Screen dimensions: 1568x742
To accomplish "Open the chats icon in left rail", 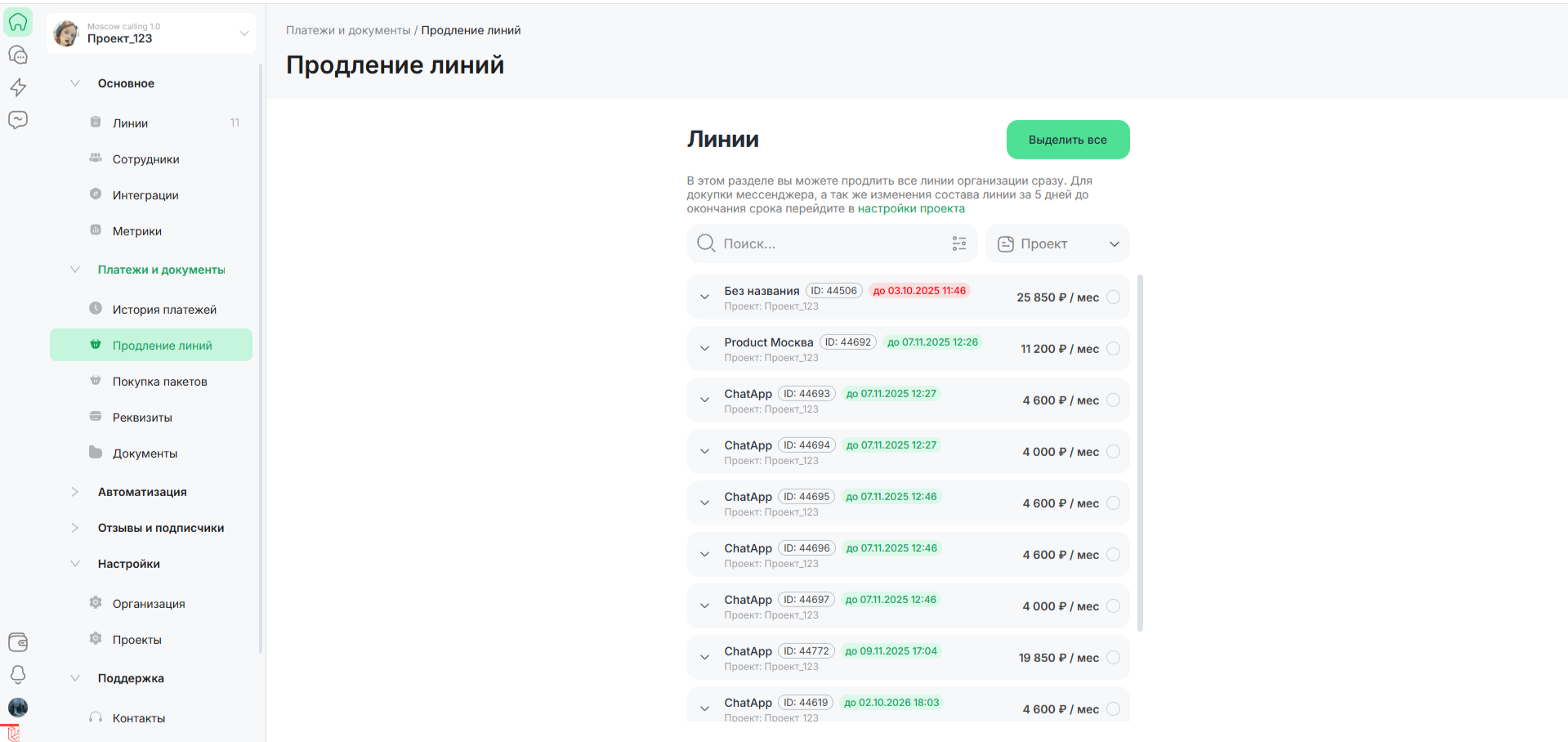I will pos(18,55).
